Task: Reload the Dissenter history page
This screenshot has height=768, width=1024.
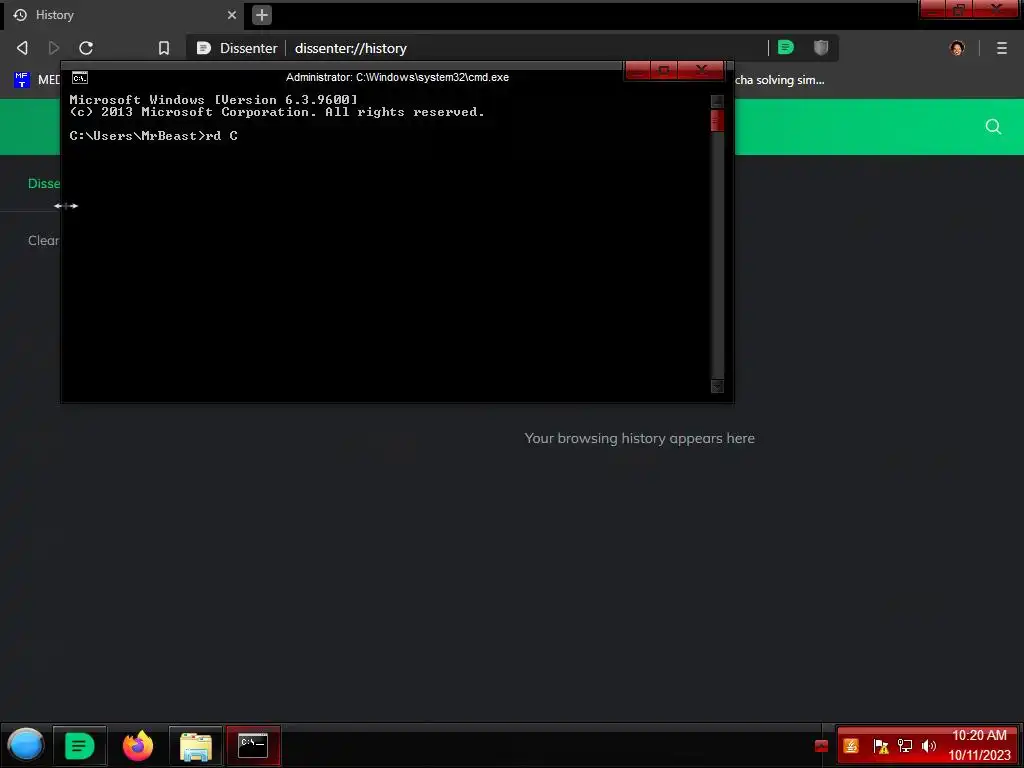Action: click(86, 48)
